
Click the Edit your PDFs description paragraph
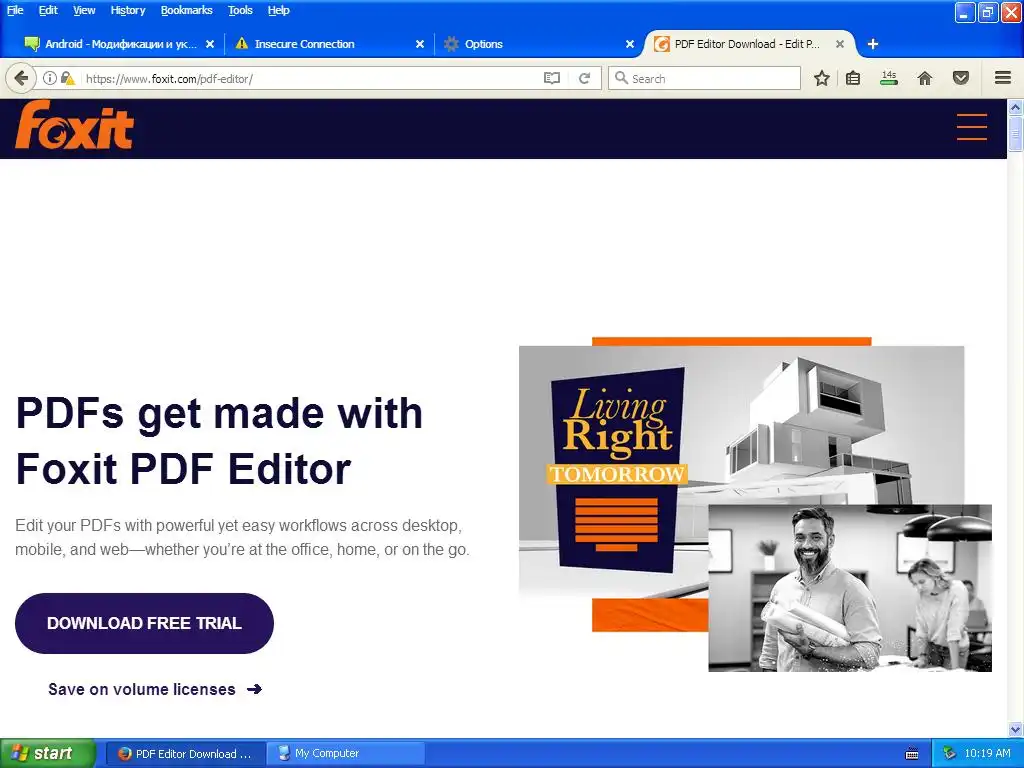point(242,537)
